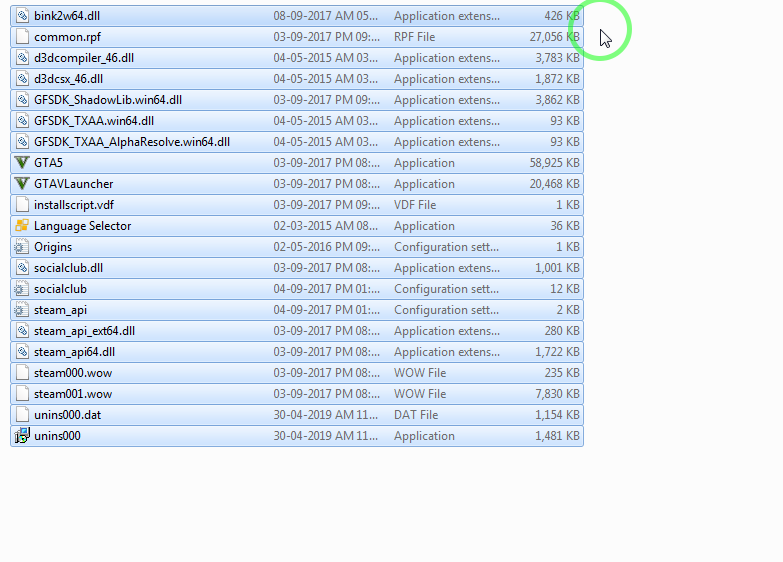Click the WOW File type of steam000.wow
The height and width of the screenshot is (562, 783).
420,373
